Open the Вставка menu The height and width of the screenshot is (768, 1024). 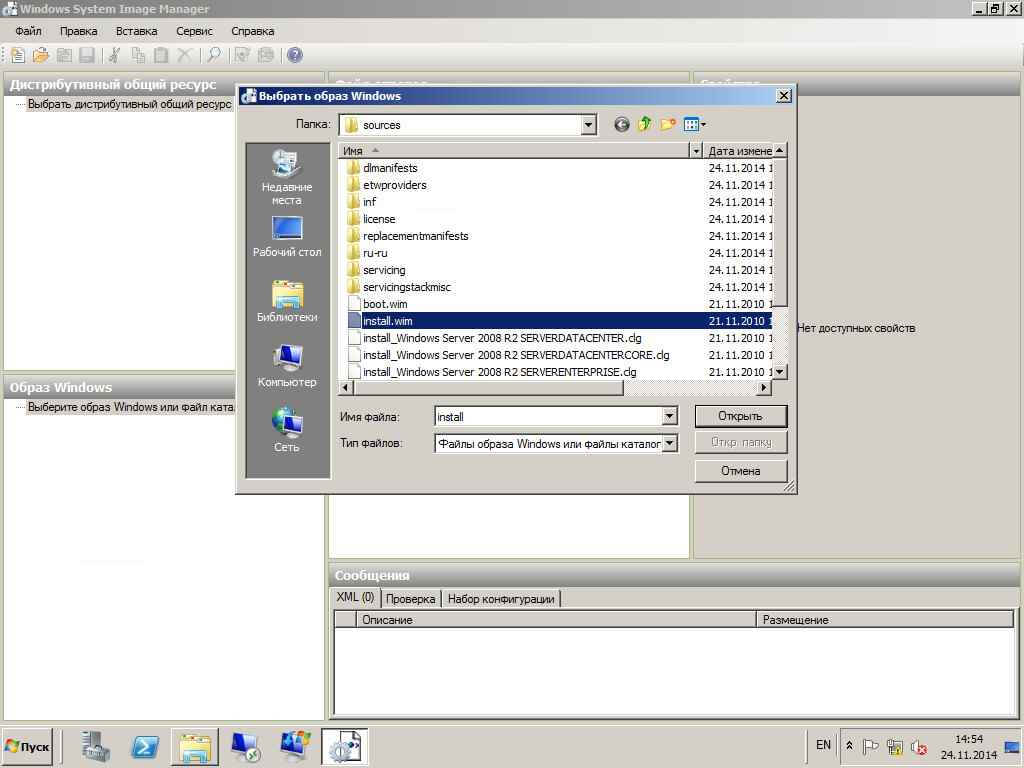(x=136, y=31)
